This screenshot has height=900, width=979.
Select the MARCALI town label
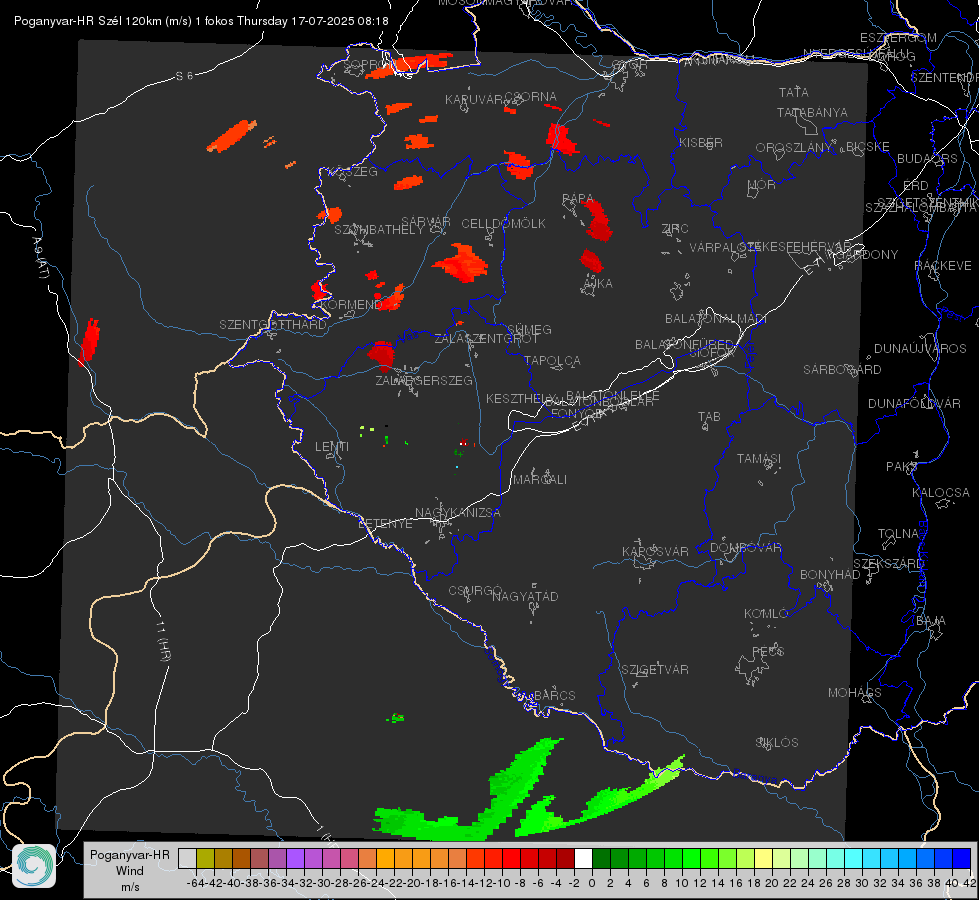539,479
